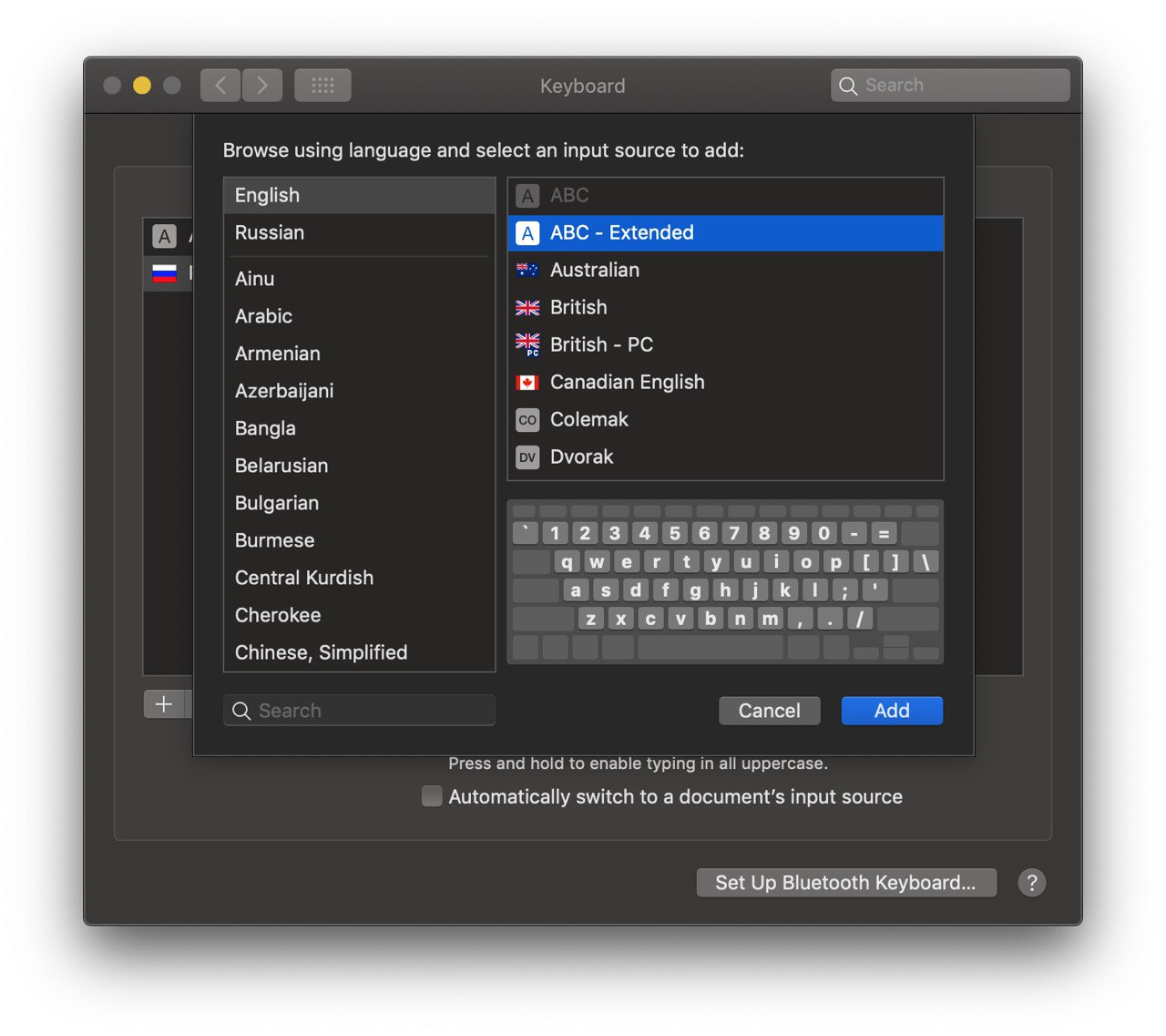Click the language Search field in dialog
The width and height of the screenshot is (1166, 1036).
[359, 711]
